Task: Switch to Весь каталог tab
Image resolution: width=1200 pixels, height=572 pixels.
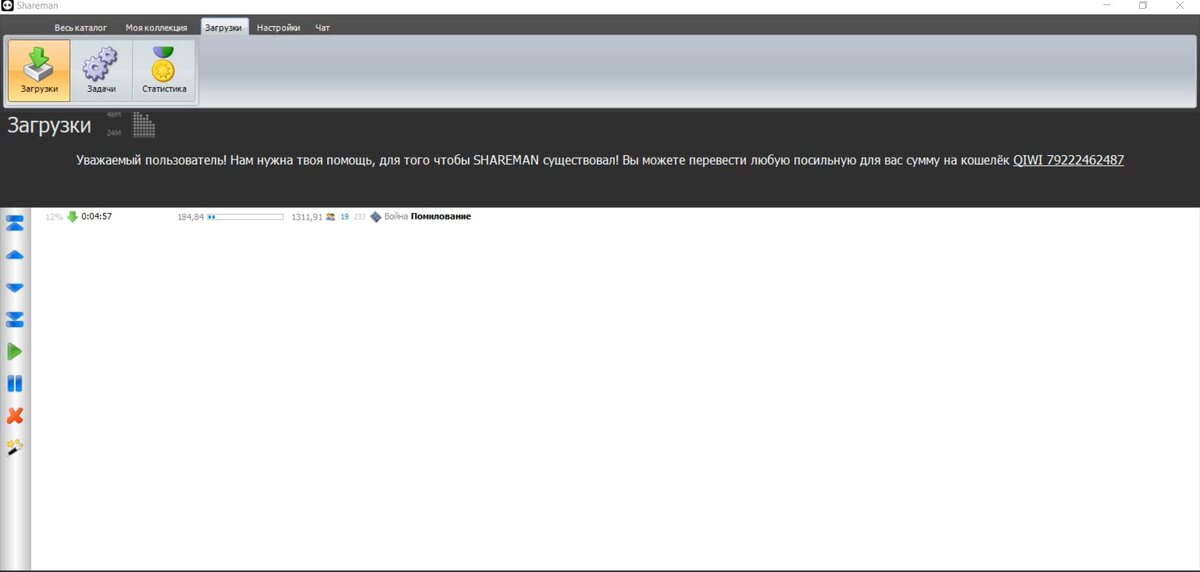Action: (81, 28)
